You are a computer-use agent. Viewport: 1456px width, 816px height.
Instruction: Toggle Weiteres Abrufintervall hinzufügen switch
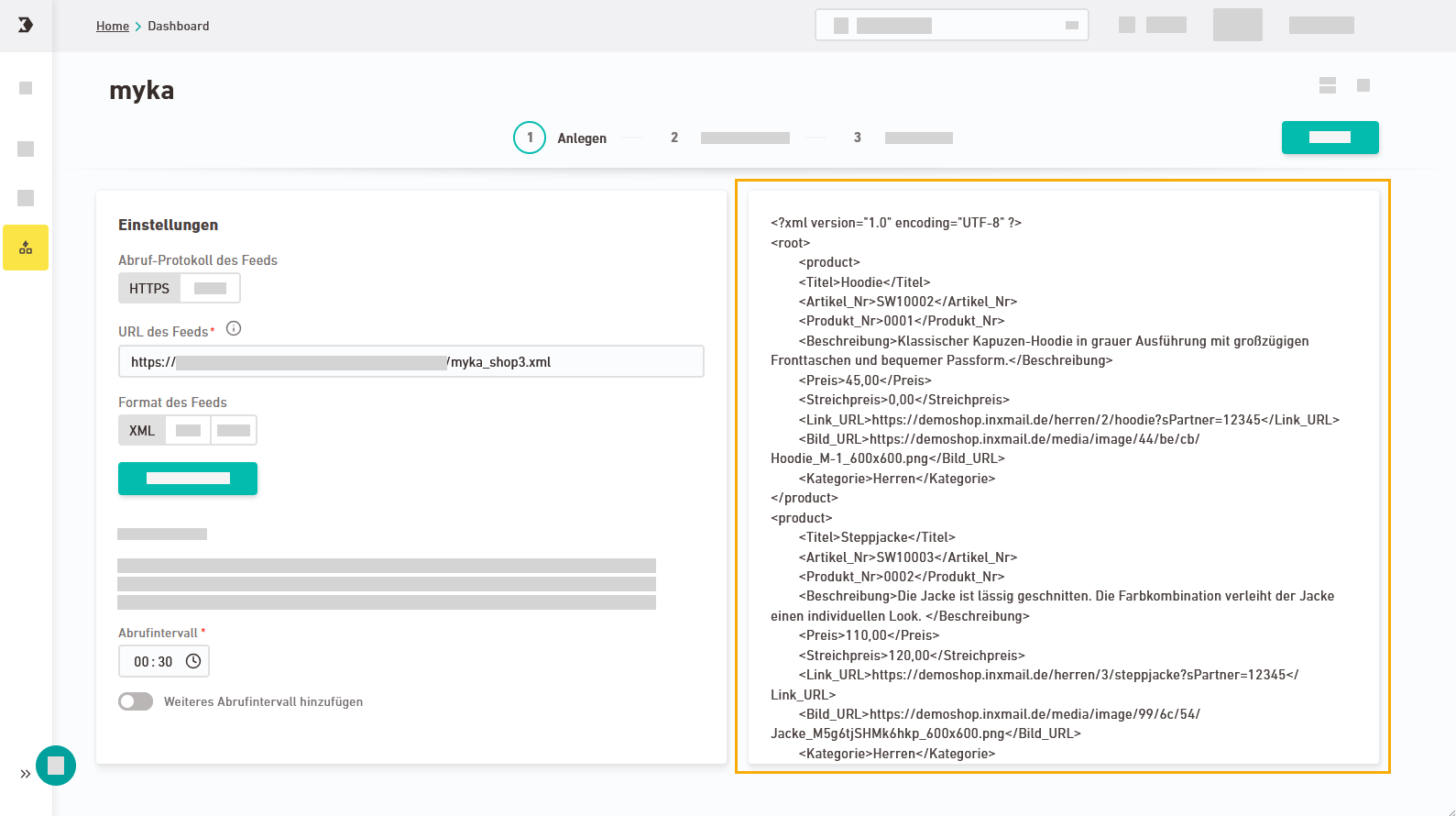coord(136,701)
